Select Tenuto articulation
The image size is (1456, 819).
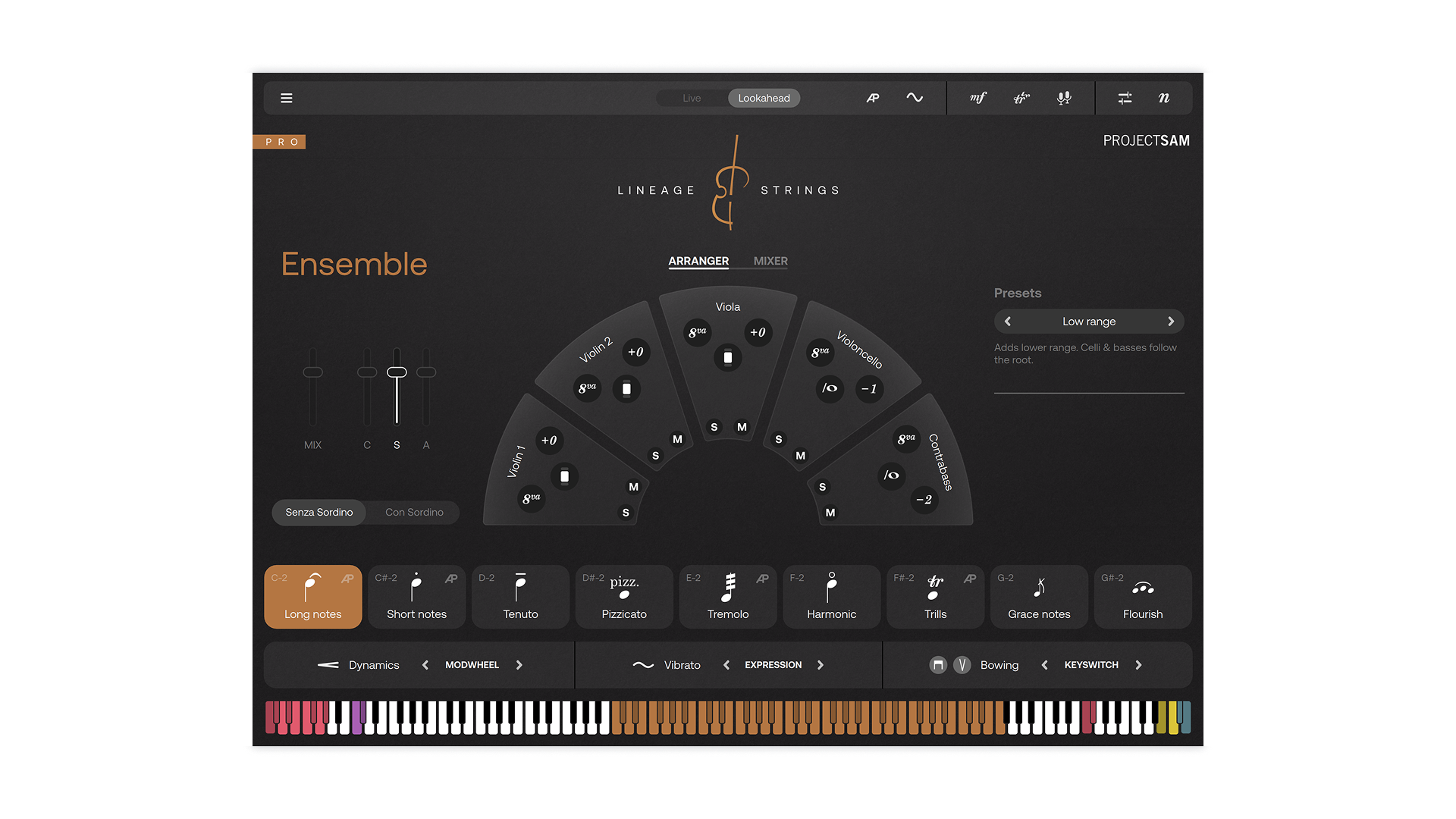tap(520, 597)
